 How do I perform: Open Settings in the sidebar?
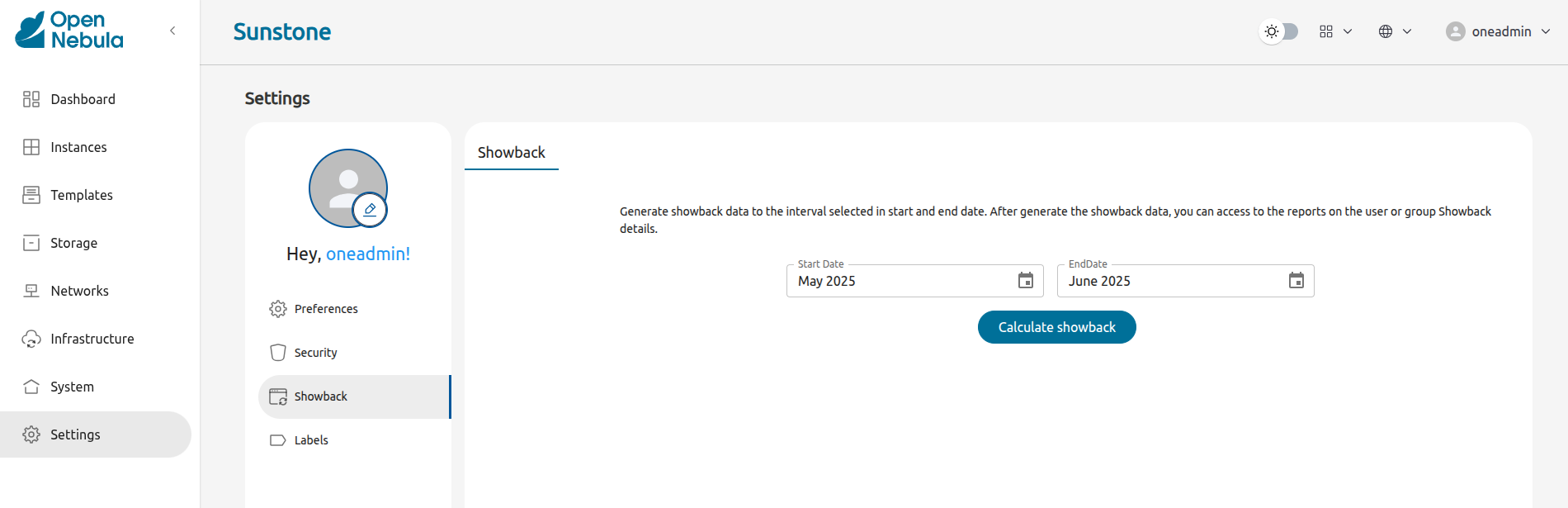click(x=96, y=434)
